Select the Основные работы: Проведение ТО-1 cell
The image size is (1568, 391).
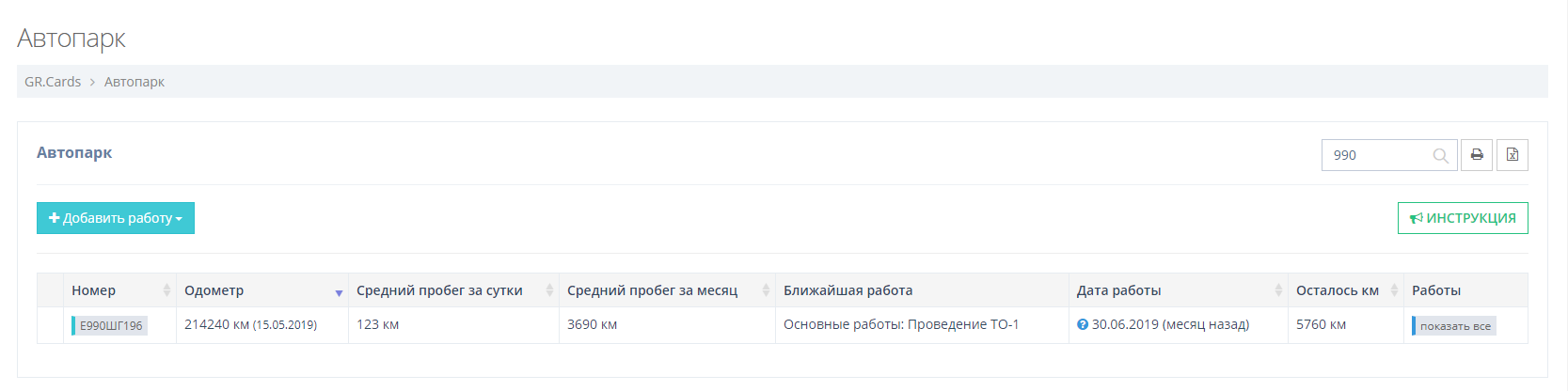[901, 325]
